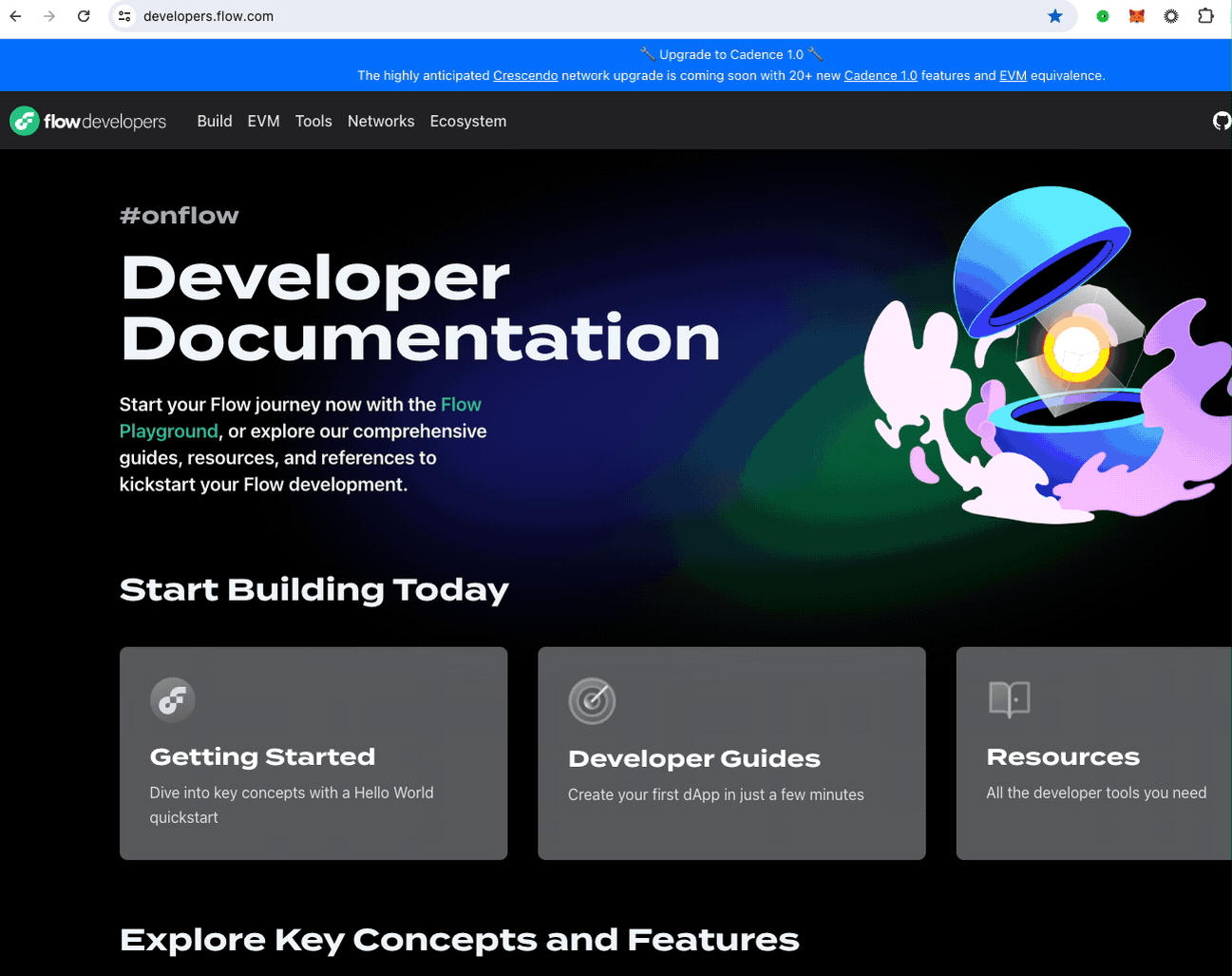
Task: Open the Build navigation menu
Action: point(215,121)
